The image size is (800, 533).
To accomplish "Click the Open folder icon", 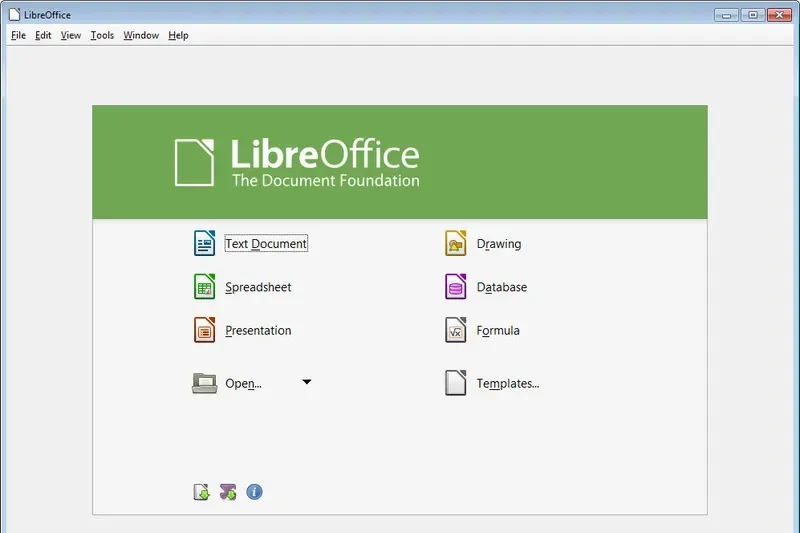I will click(x=204, y=383).
